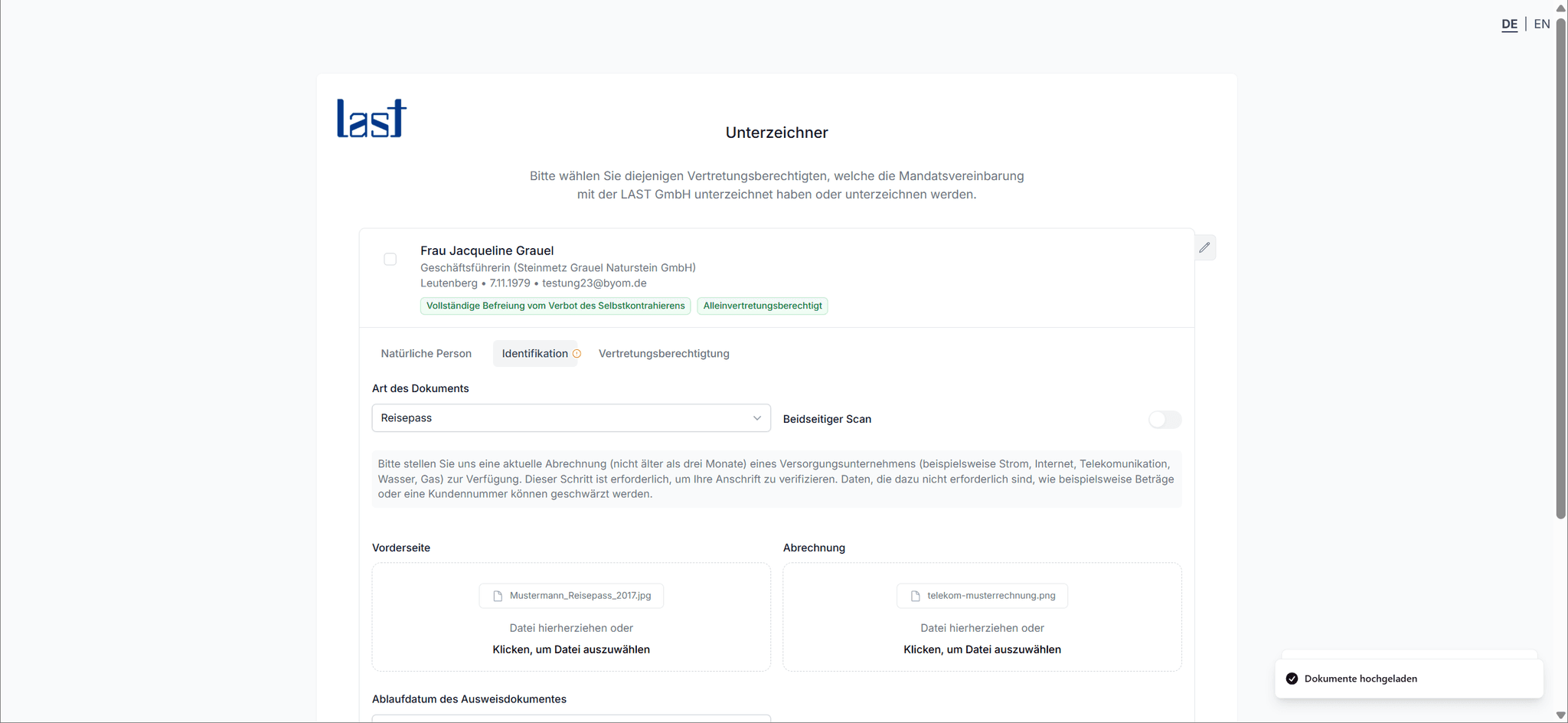Open the Vertretungsberechtigung tab
Screen dimensions: 1568x723
pos(663,354)
